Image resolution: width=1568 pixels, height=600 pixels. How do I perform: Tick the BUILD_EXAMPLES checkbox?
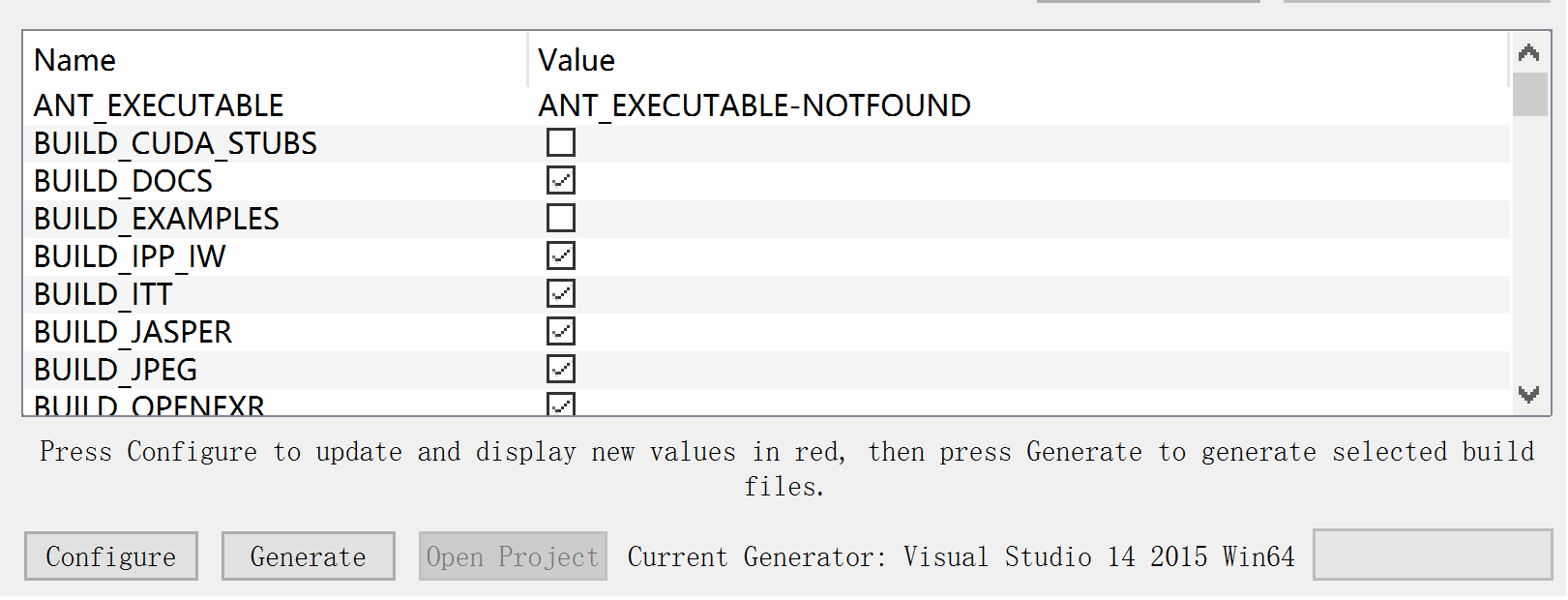pyautogui.click(x=561, y=218)
